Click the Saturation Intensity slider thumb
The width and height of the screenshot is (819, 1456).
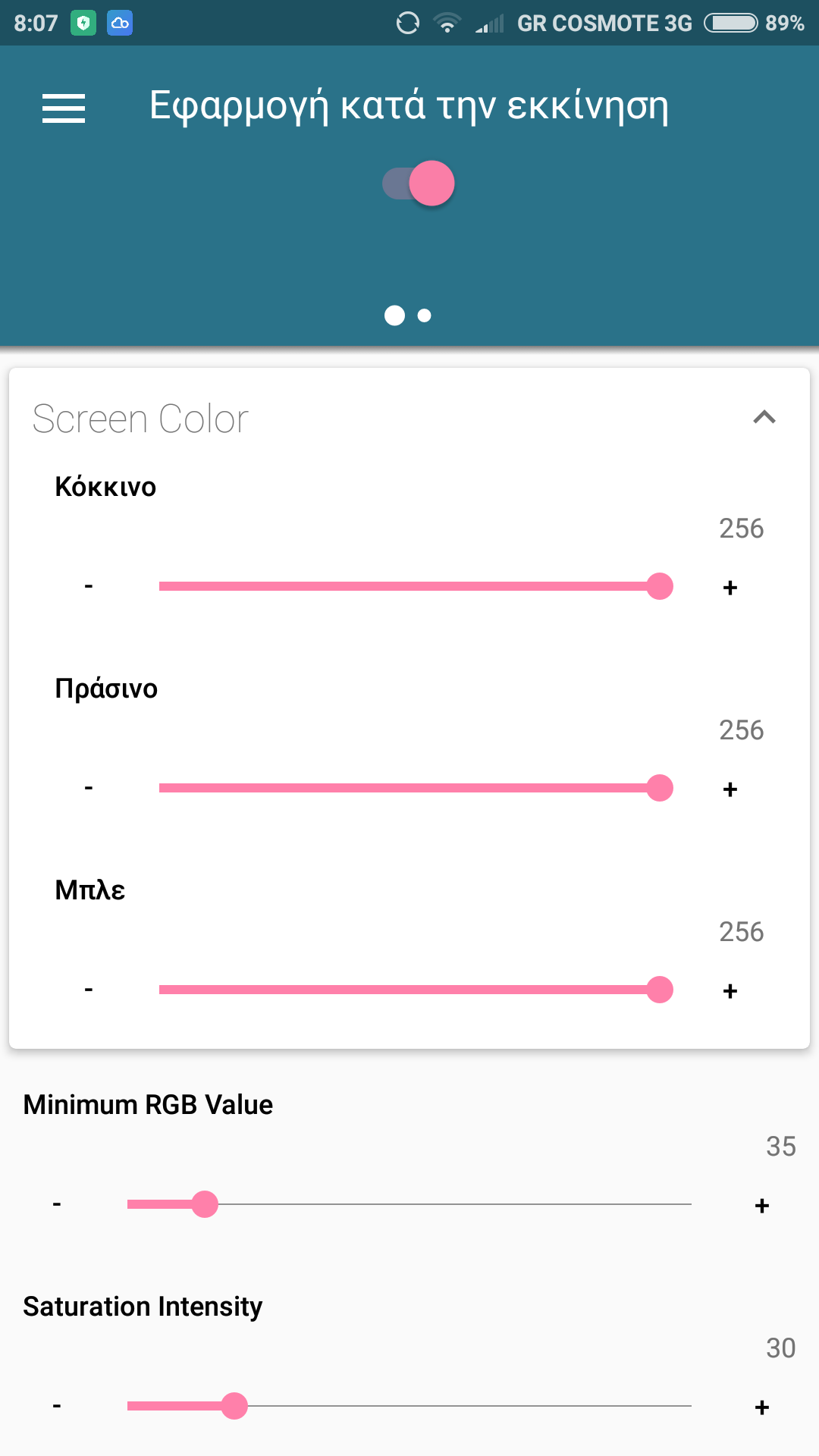point(234,1406)
